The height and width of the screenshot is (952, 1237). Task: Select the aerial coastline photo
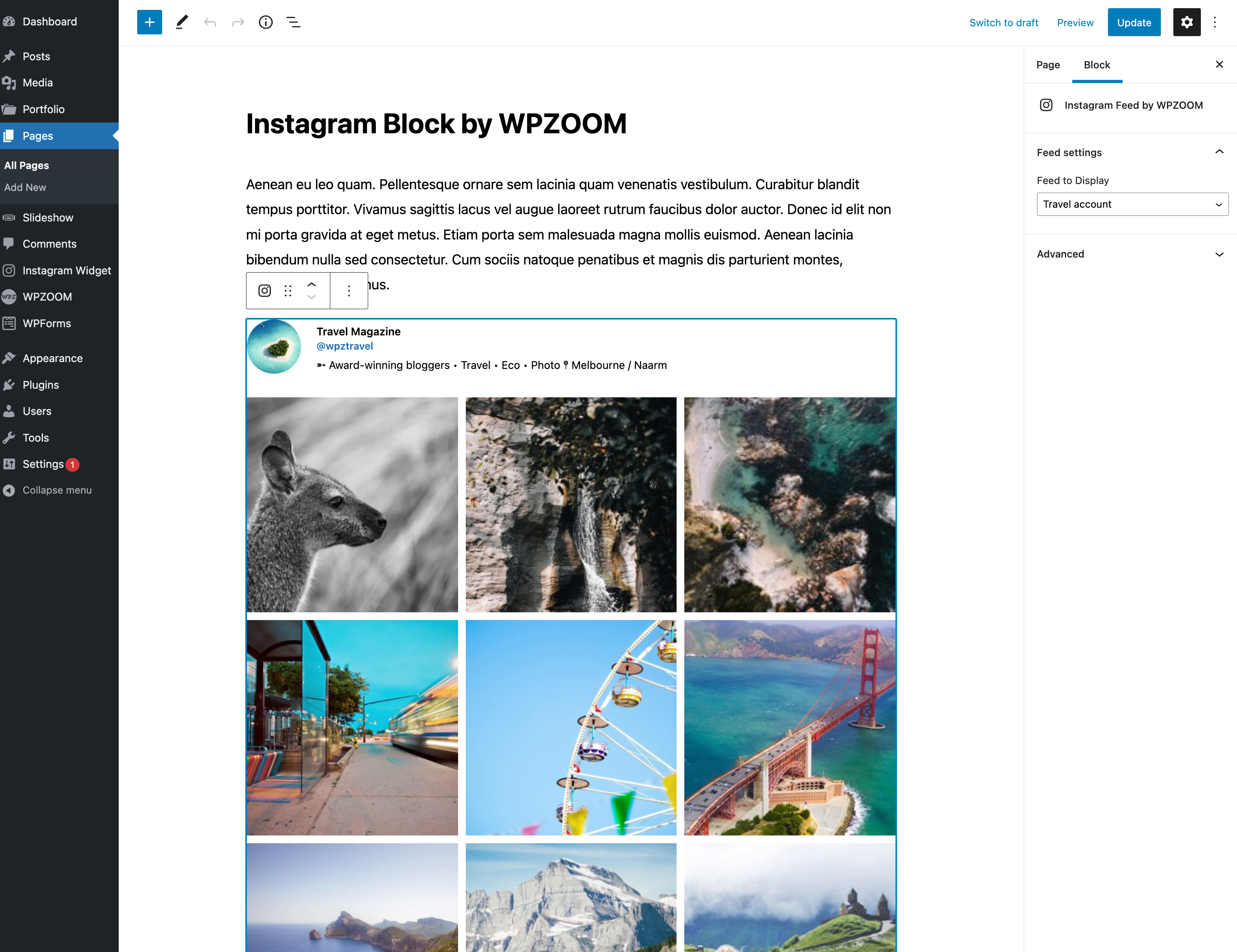coord(790,505)
